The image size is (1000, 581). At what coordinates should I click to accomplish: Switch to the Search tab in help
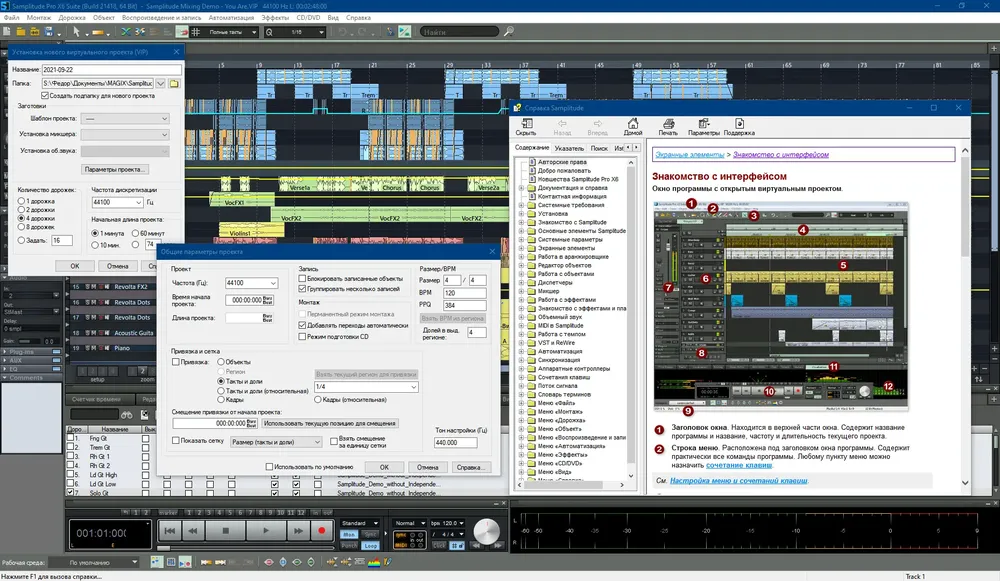tap(599, 148)
